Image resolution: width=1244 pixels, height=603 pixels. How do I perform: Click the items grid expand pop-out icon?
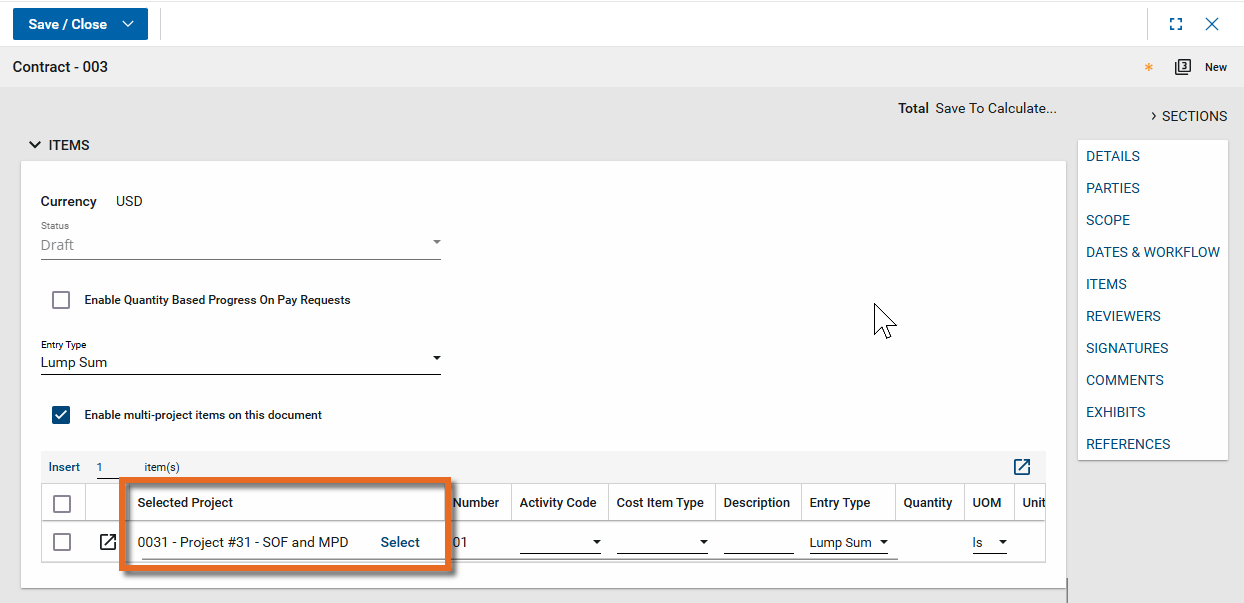[1021, 467]
